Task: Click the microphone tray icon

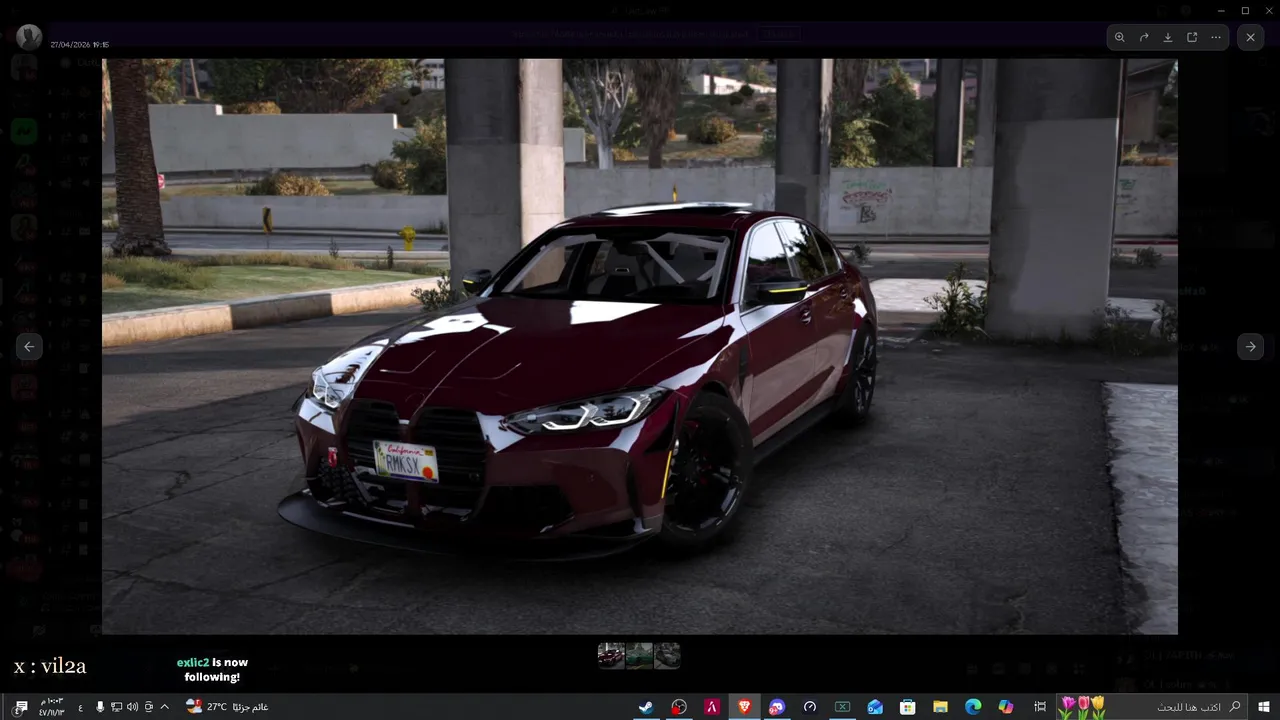Action: (100, 707)
